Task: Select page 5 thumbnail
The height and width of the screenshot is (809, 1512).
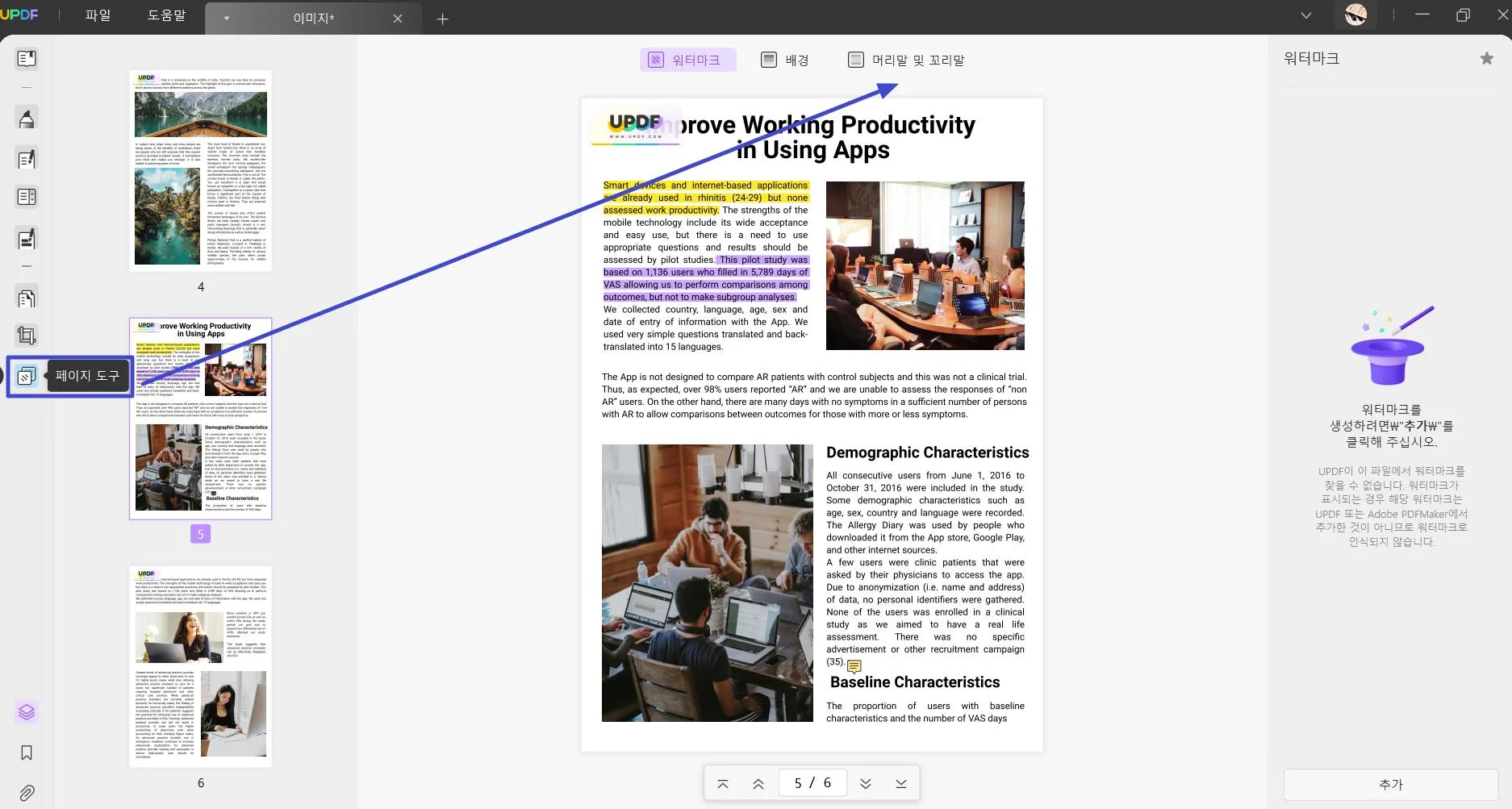Action: pyautogui.click(x=201, y=419)
